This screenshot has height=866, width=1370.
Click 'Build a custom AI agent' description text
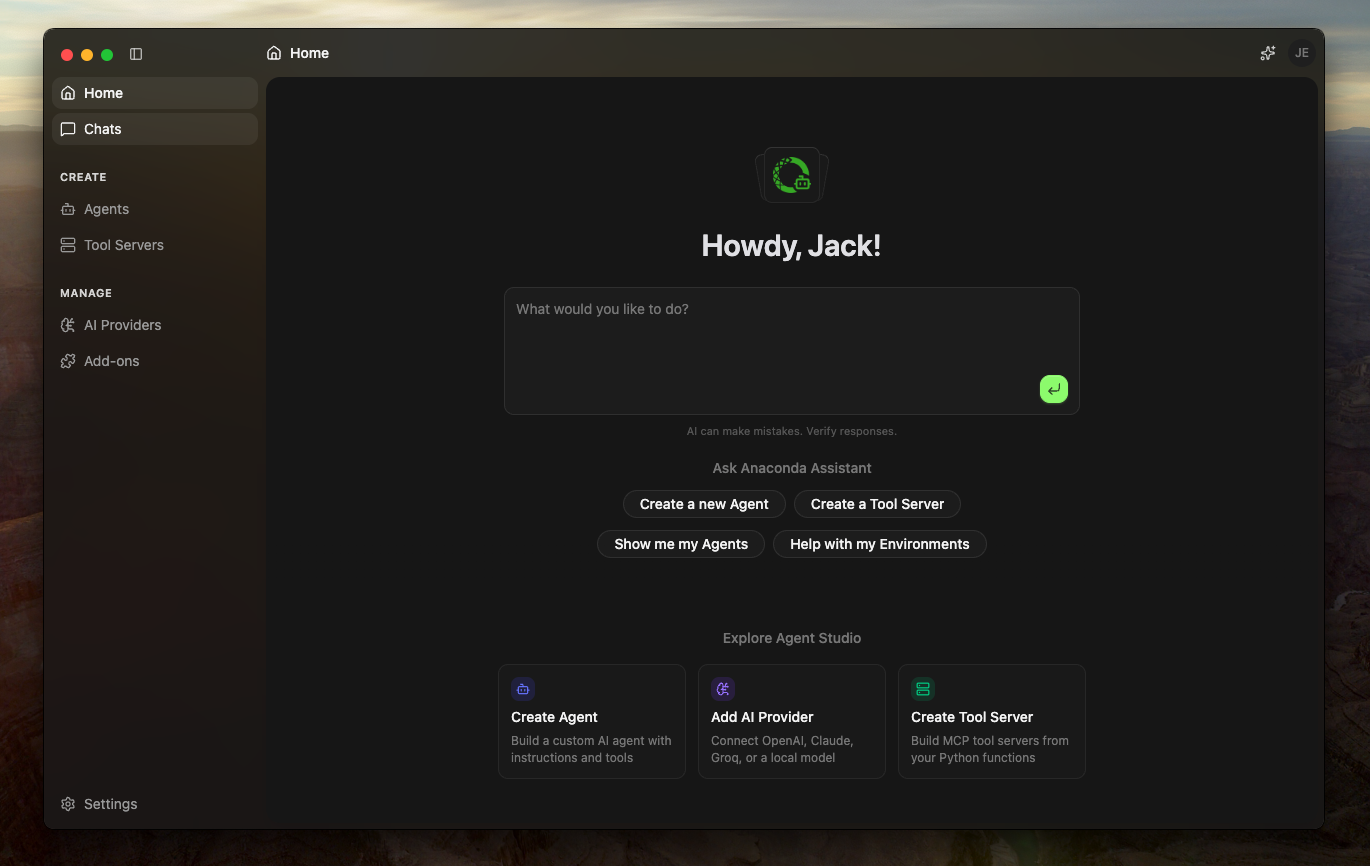[591, 749]
